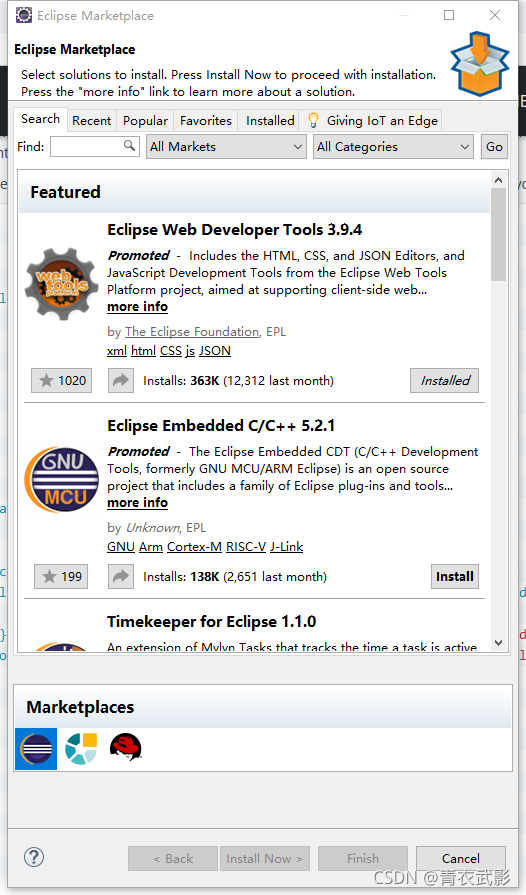Click the JSON tag link

click(215, 350)
